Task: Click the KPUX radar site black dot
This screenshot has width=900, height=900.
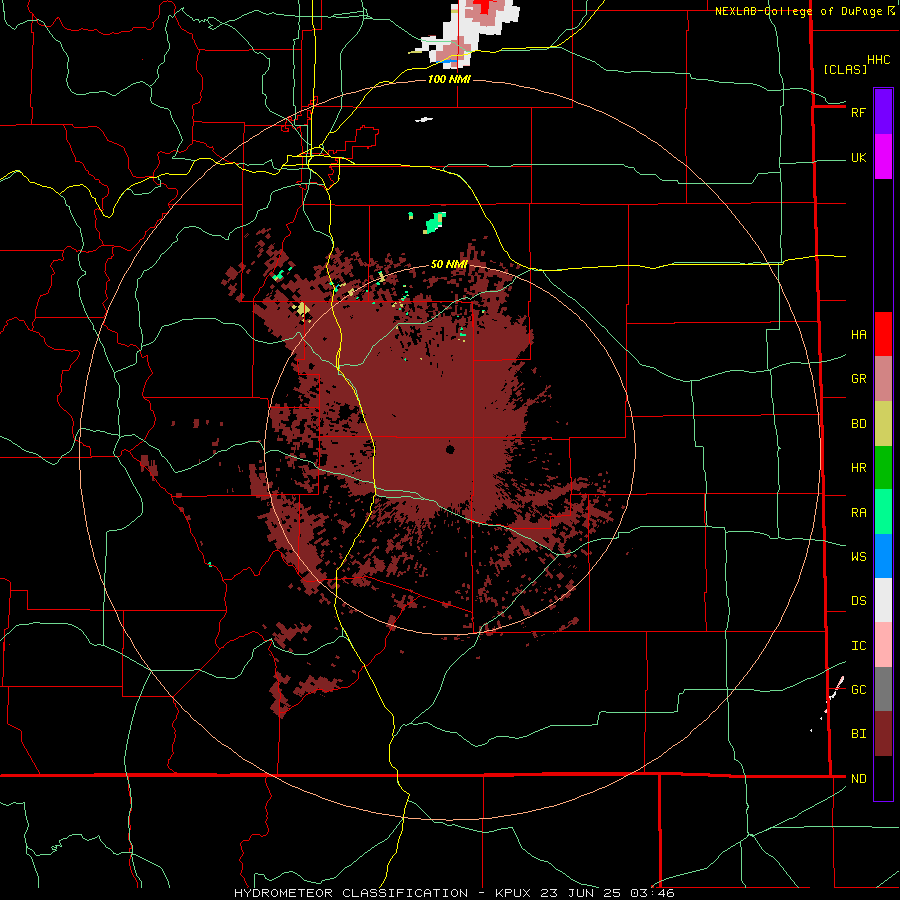Action: click(450, 449)
